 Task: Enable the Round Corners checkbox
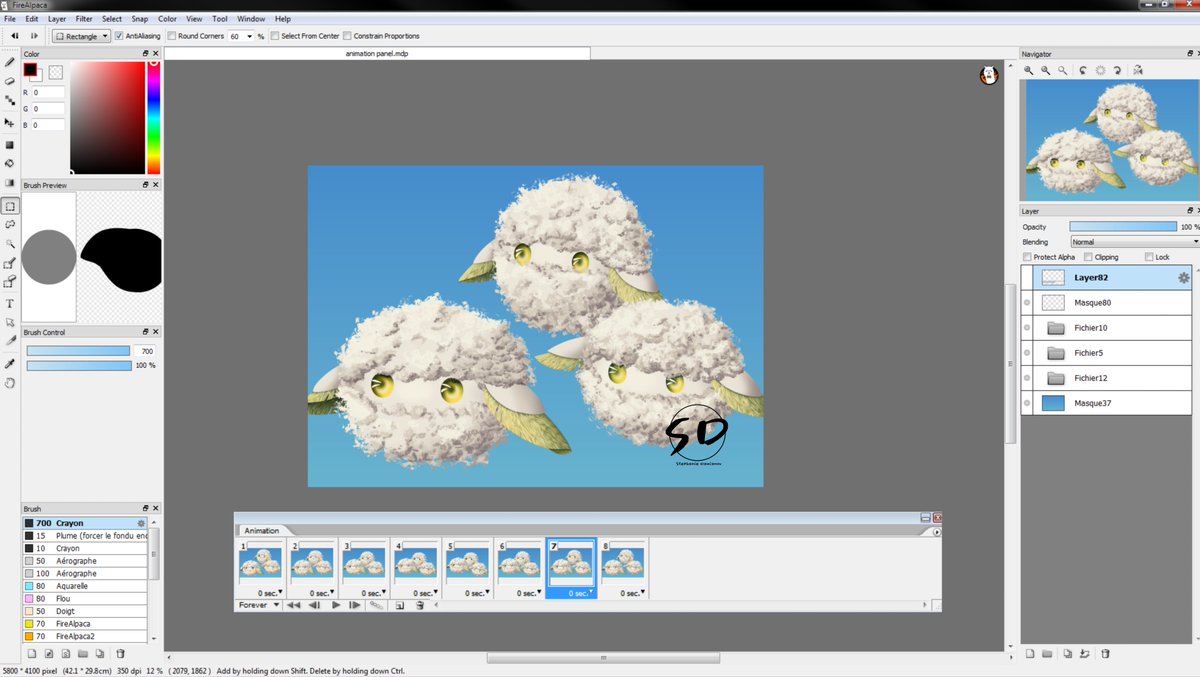(x=171, y=36)
